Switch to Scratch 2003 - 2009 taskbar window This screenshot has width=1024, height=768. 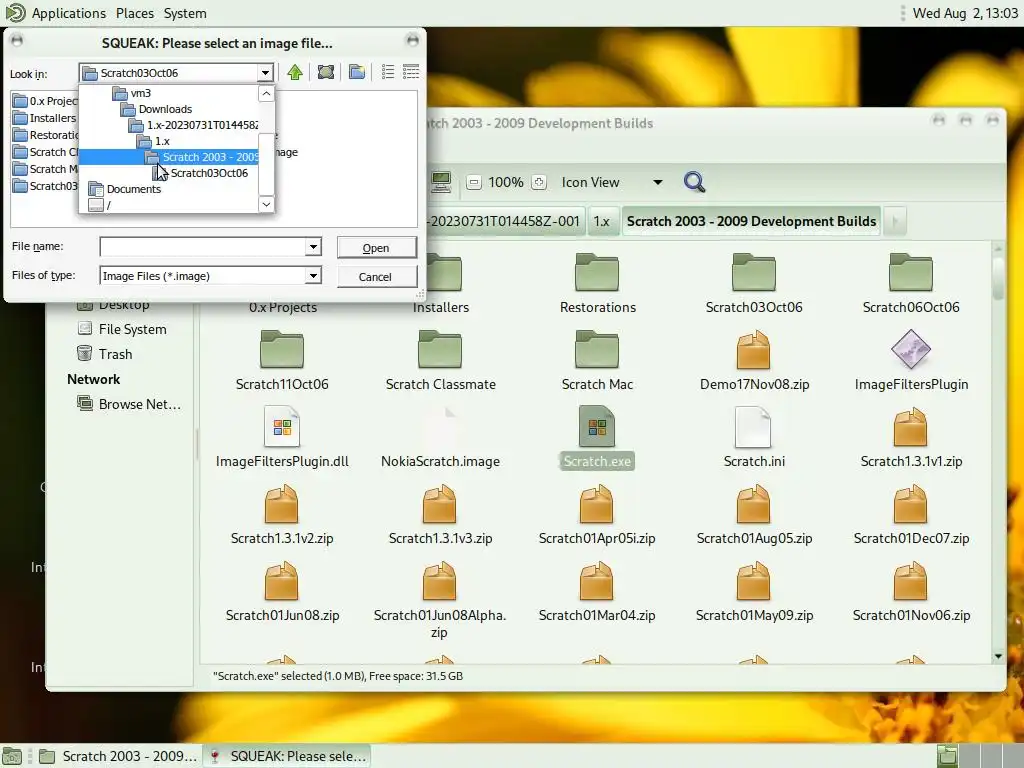pos(118,756)
